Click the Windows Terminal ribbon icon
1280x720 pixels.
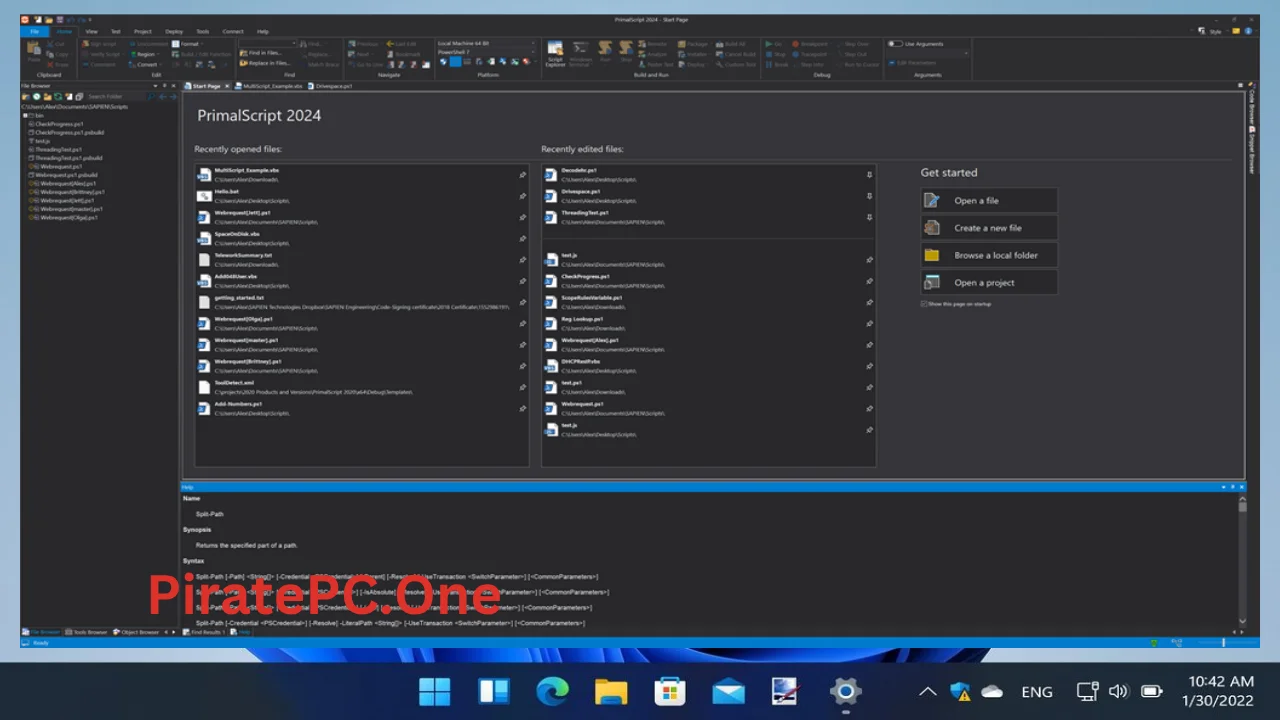tap(581, 54)
